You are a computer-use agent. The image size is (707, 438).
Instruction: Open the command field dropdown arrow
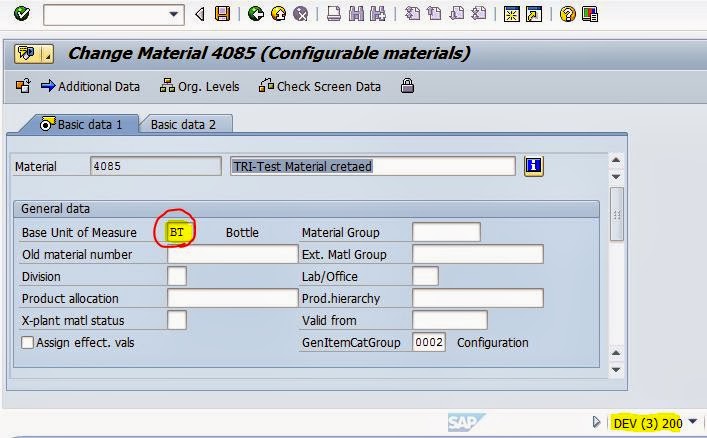click(x=176, y=14)
